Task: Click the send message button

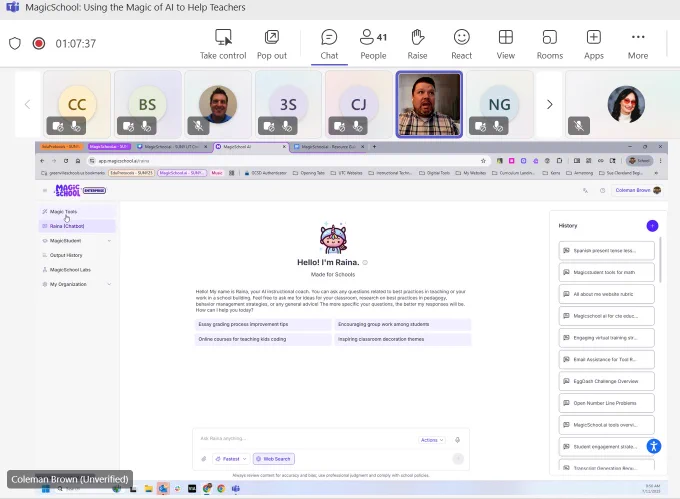Action: (458, 459)
